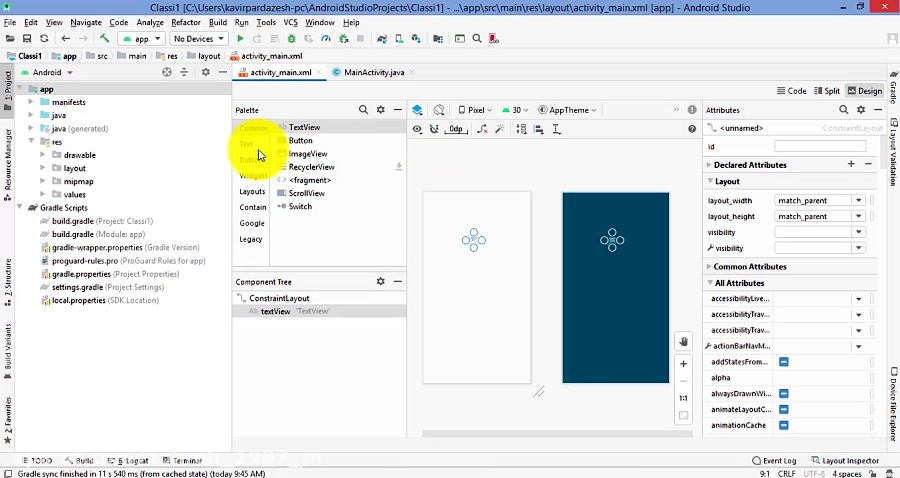Screen dimensions: 900x478
Task: Search within the Palette panel
Action: [363, 110]
